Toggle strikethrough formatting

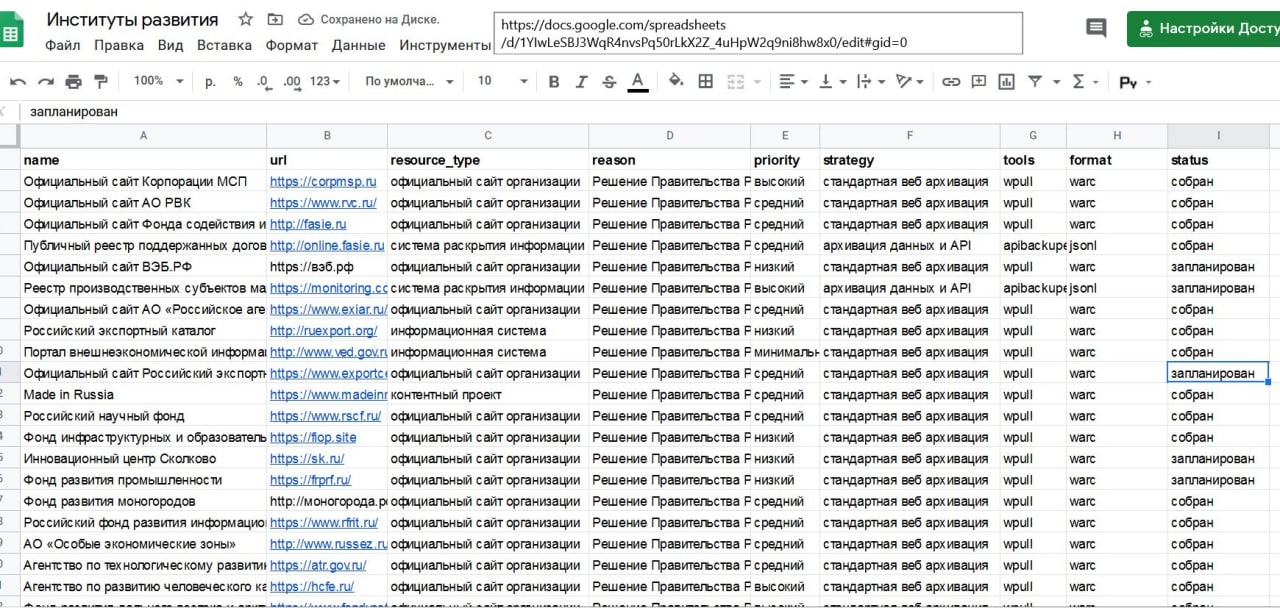[609, 81]
